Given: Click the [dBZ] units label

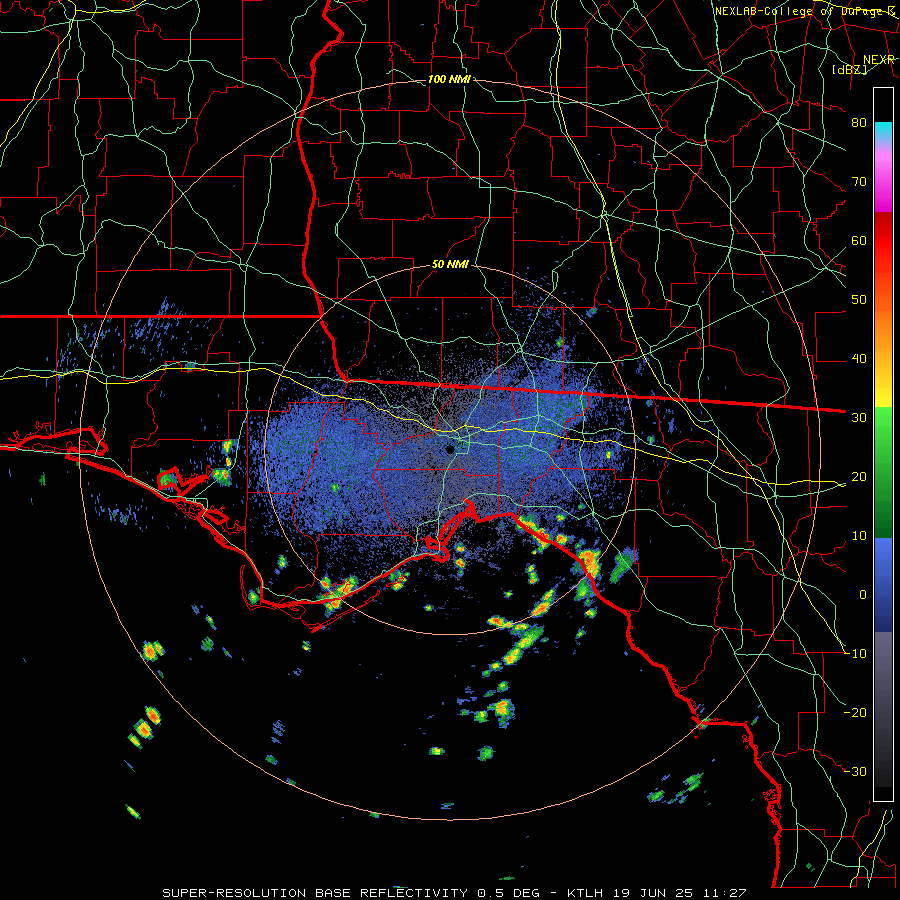Looking at the screenshot, I should click(x=849, y=69).
